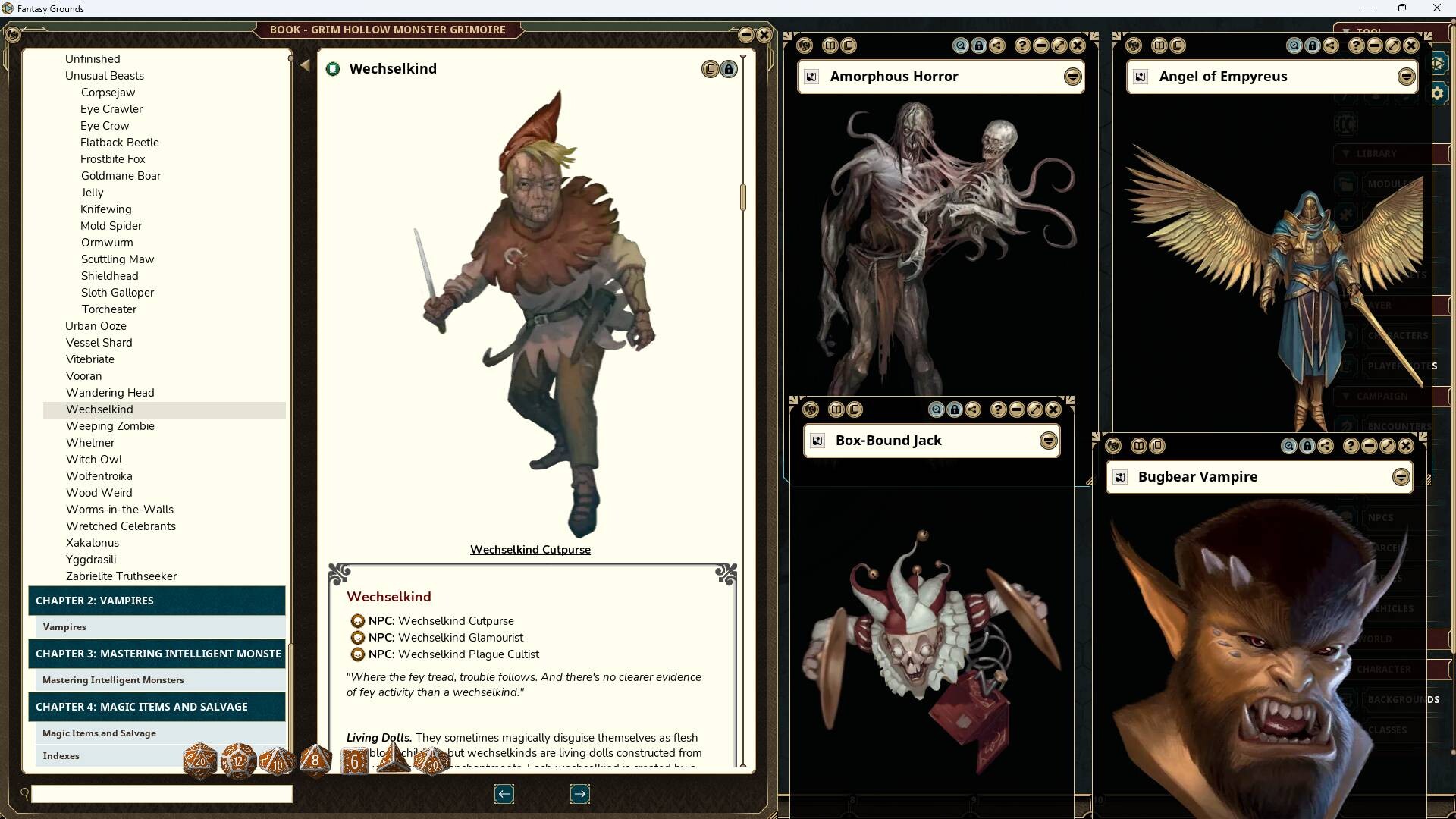
Task: Go to previous page in book
Action: pos(504,794)
